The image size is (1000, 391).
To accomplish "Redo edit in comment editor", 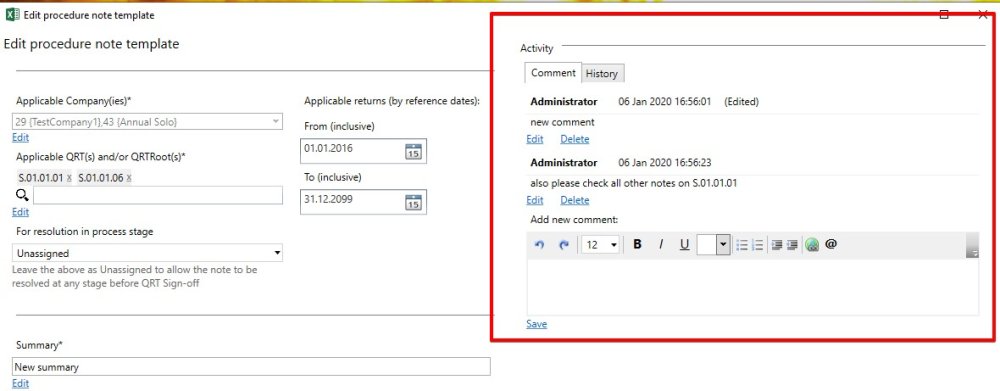I will 564,245.
